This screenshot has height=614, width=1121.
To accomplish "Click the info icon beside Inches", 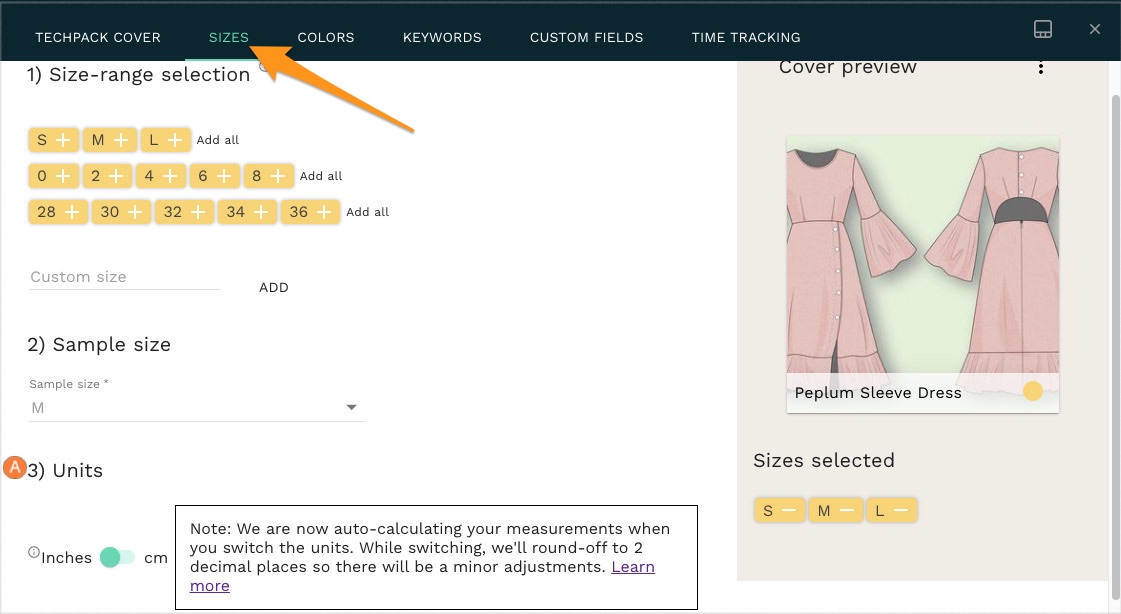I will coord(34,552).
